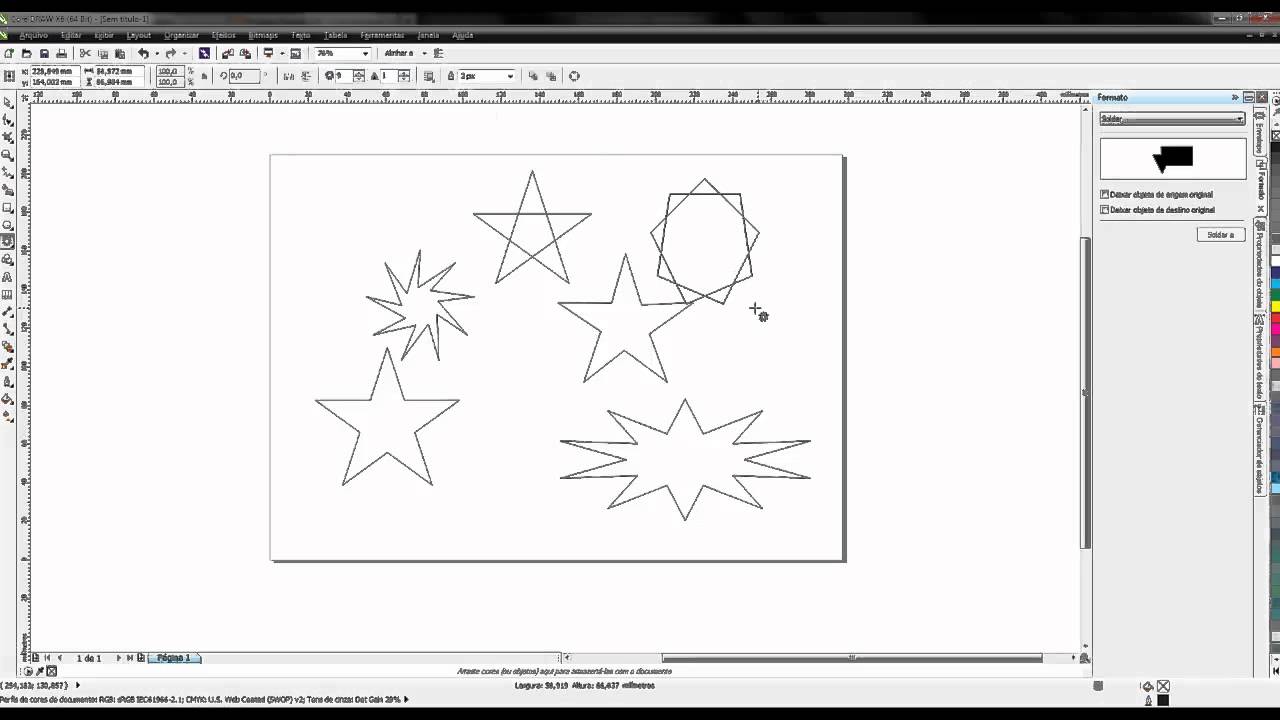Open the Efeitos menu
Screen dimensions: 1280x720
(x=224, y=35)
